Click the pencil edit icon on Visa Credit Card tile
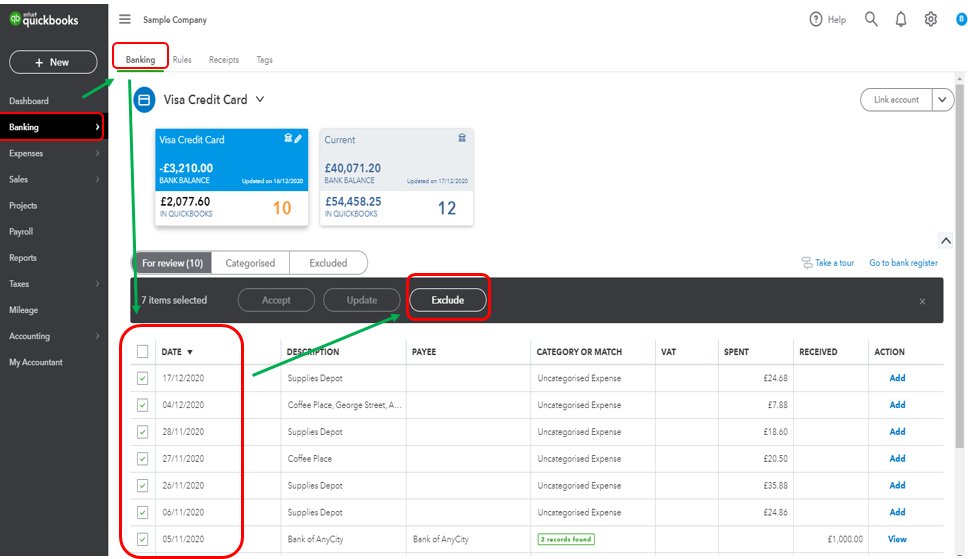This screenshot has width=968, height=559. pyautogui.click(x=298, y=138)
